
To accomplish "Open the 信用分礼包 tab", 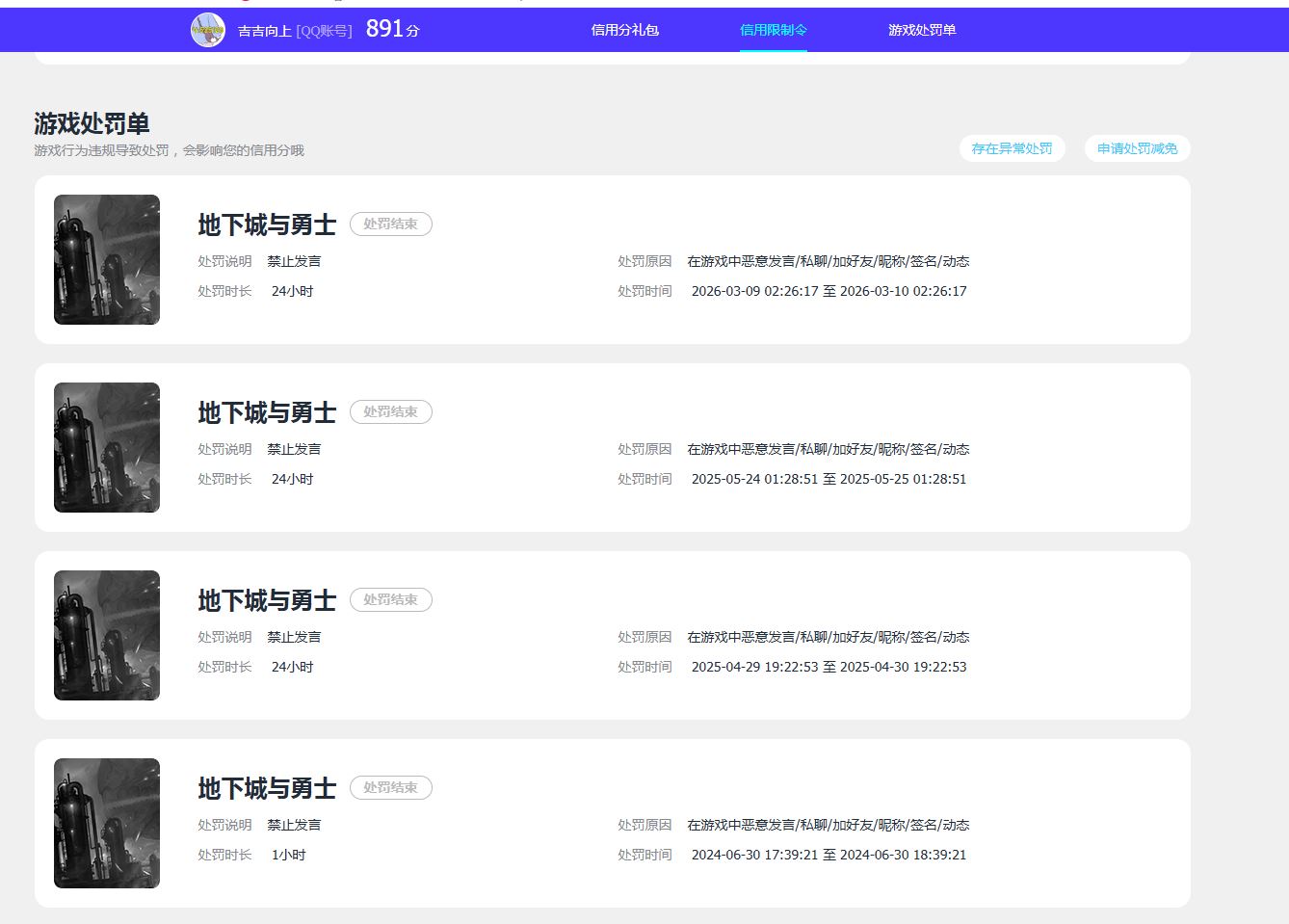I will coord(625,30).
